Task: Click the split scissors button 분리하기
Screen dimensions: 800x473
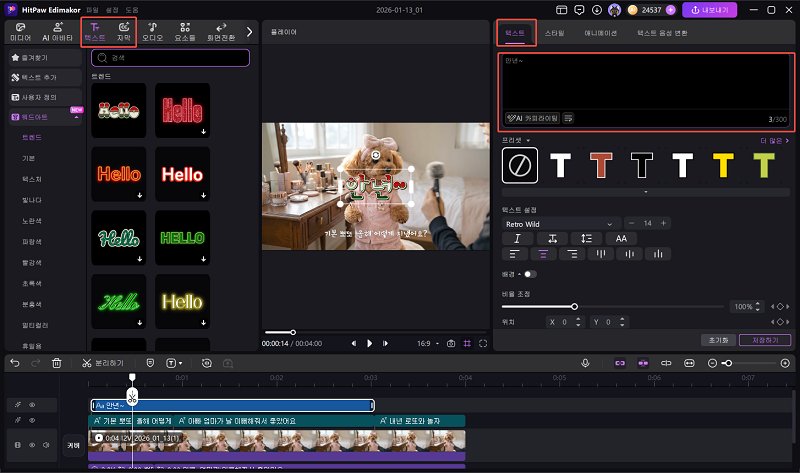Action: point(102,363)
